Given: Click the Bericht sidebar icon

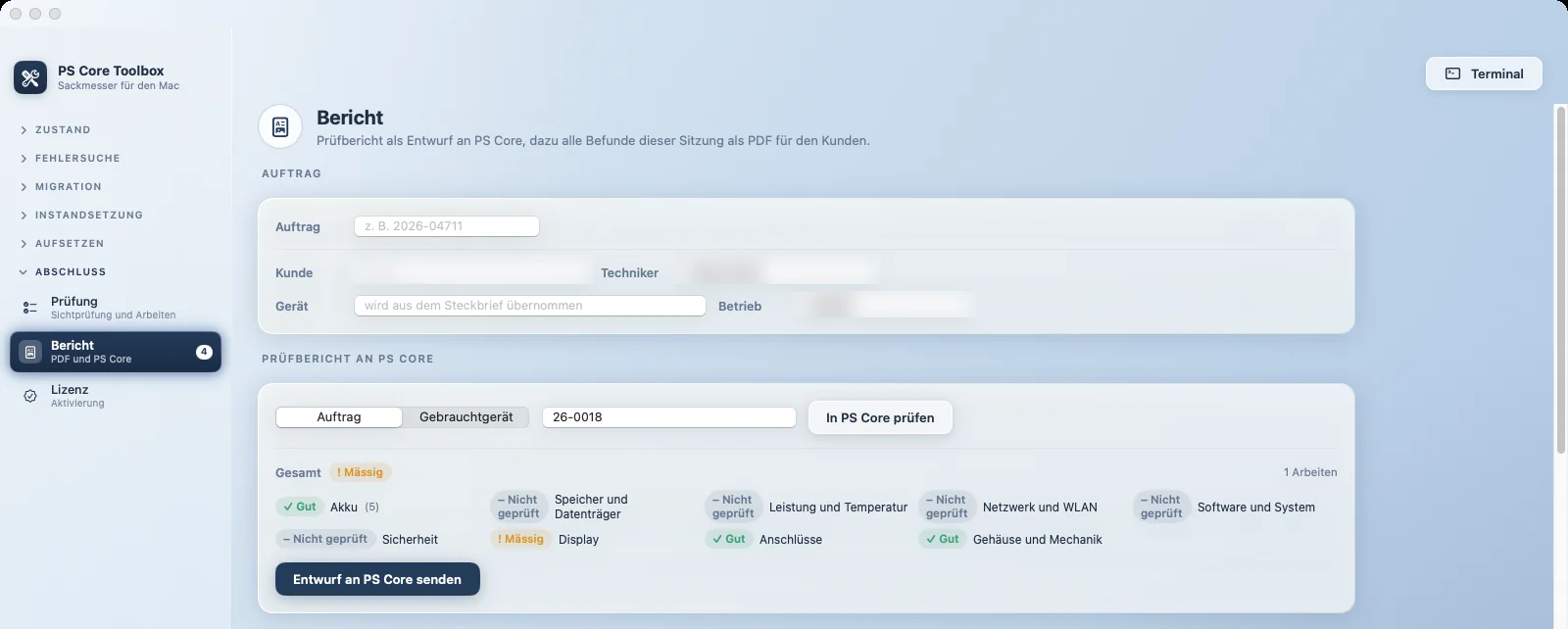Looking at the screenshot, I should [x=30, y=352].
